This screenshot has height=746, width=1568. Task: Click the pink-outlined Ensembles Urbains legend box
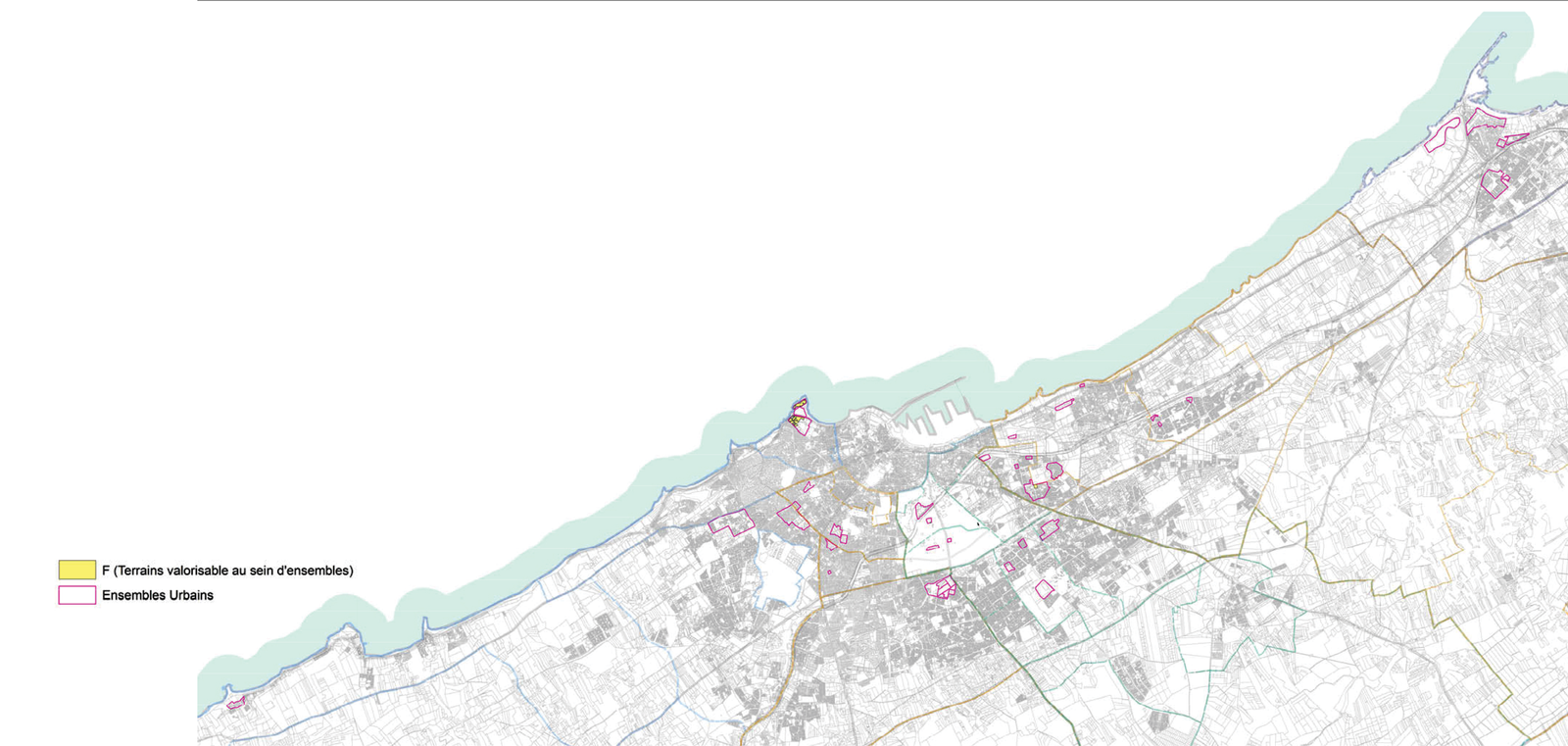(x=76, y=595)
